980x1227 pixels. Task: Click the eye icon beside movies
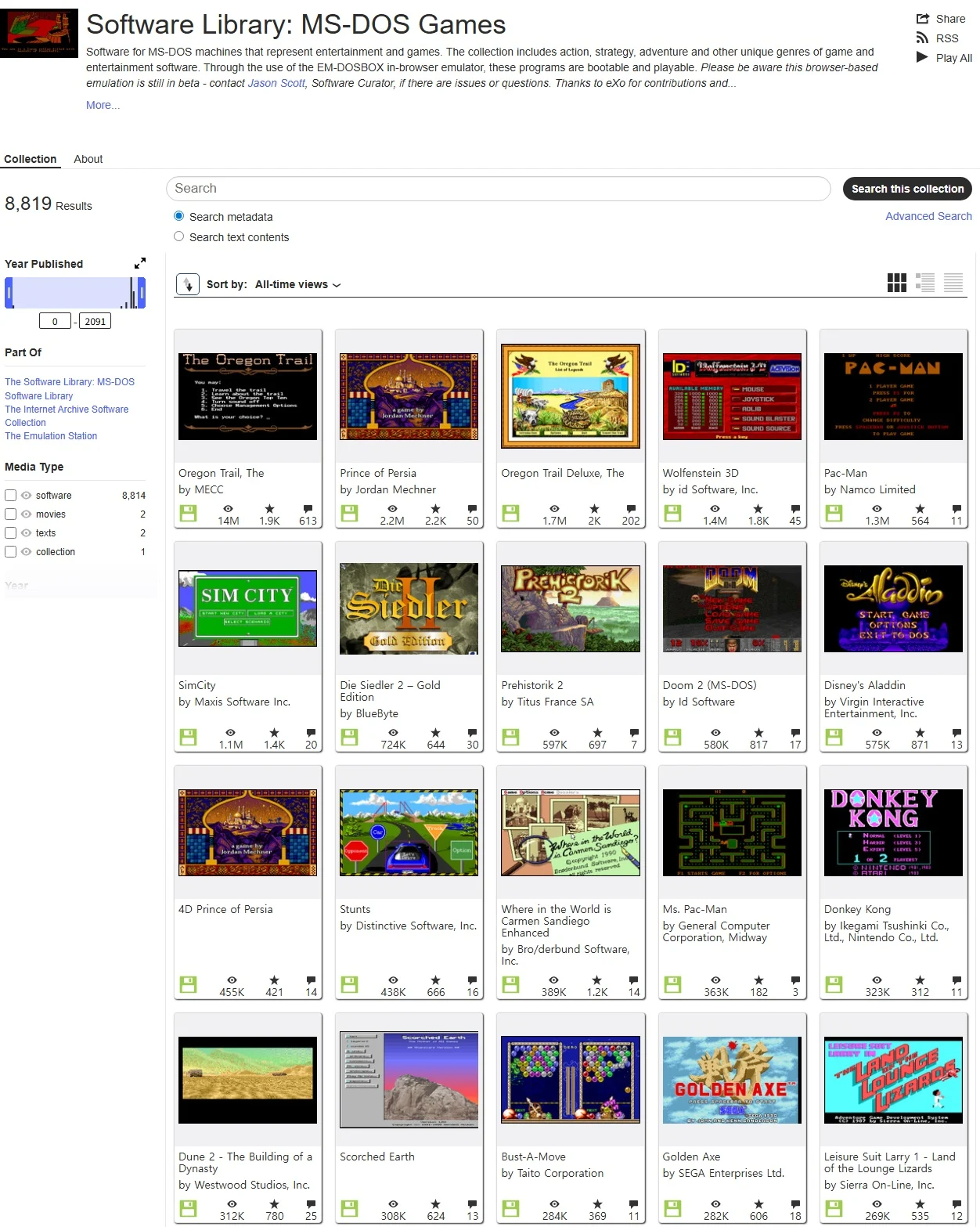27,514
